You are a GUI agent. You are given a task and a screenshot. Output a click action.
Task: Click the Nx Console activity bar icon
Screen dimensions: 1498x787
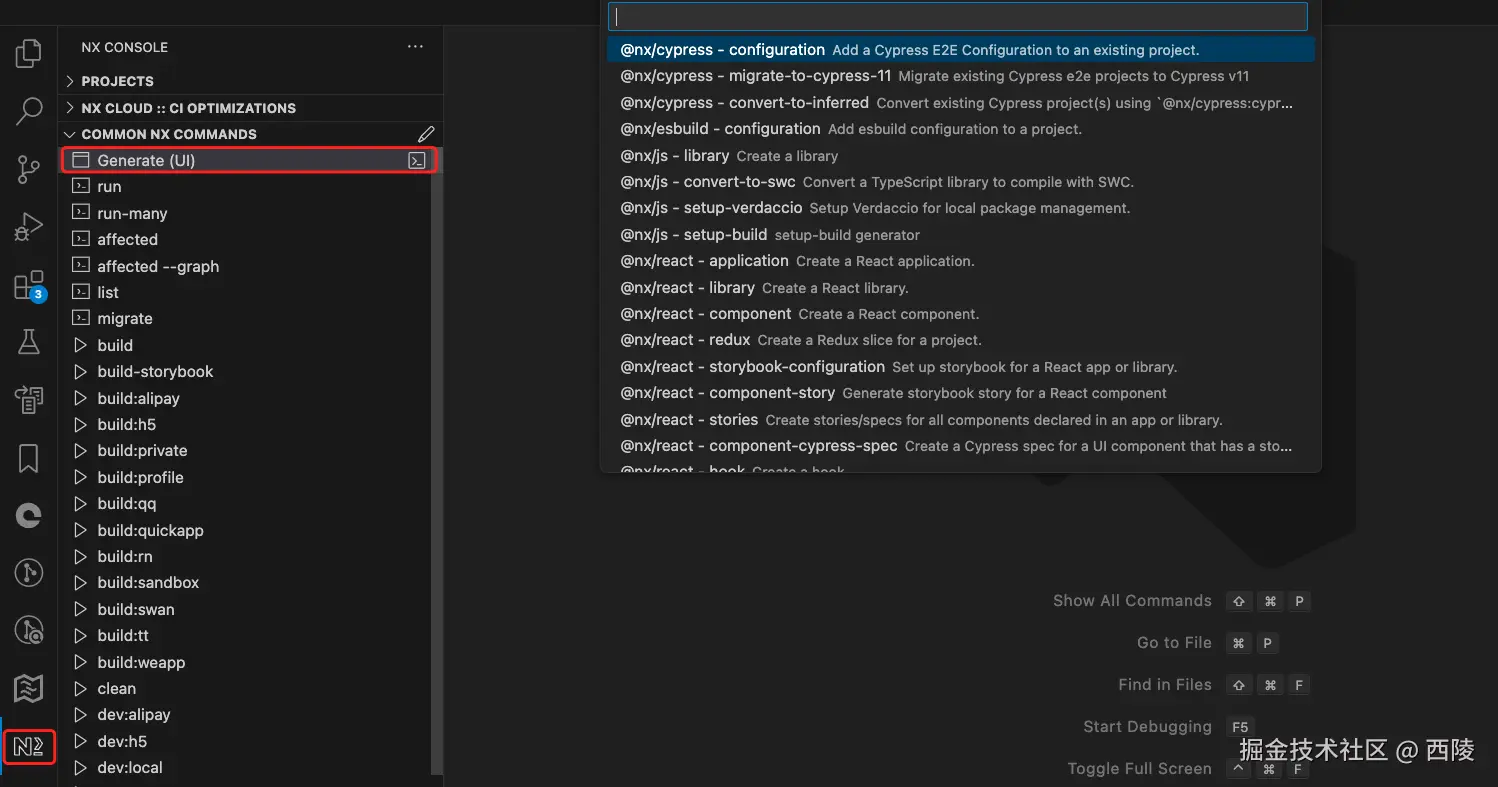click(29, 747)
